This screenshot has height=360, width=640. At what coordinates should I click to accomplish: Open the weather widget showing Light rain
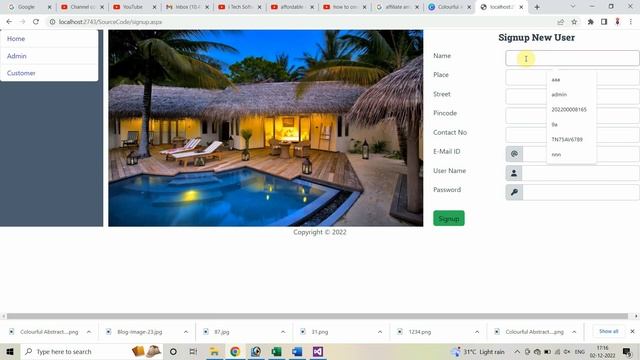(478, 351)
